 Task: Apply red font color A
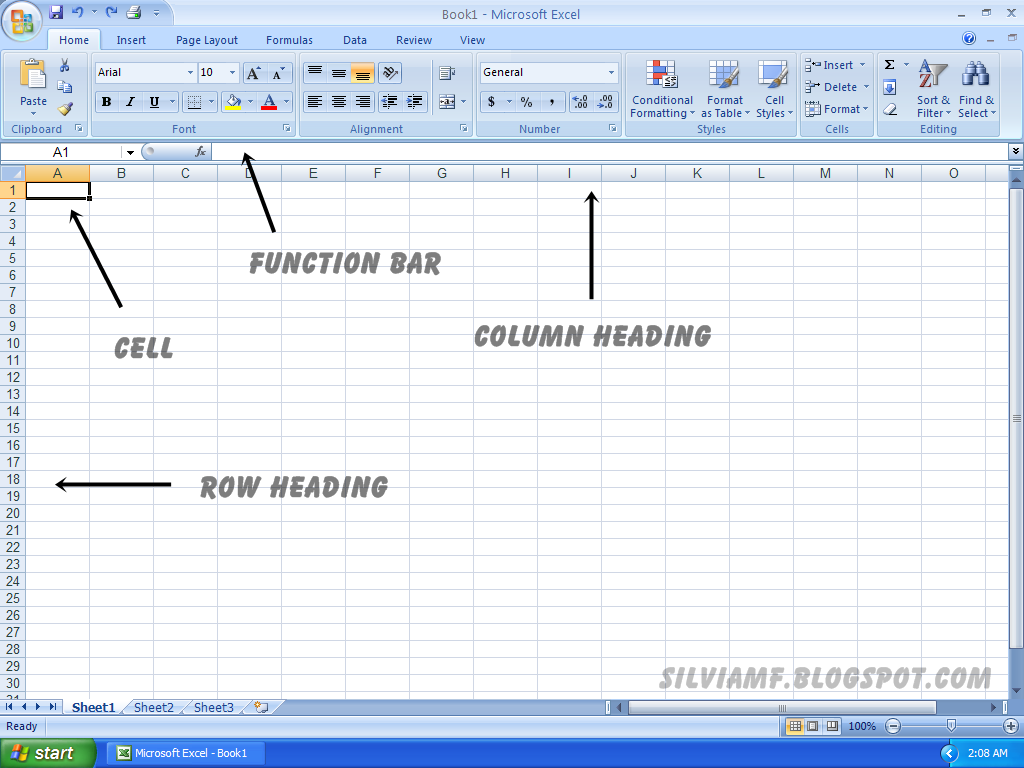point(269,102)
